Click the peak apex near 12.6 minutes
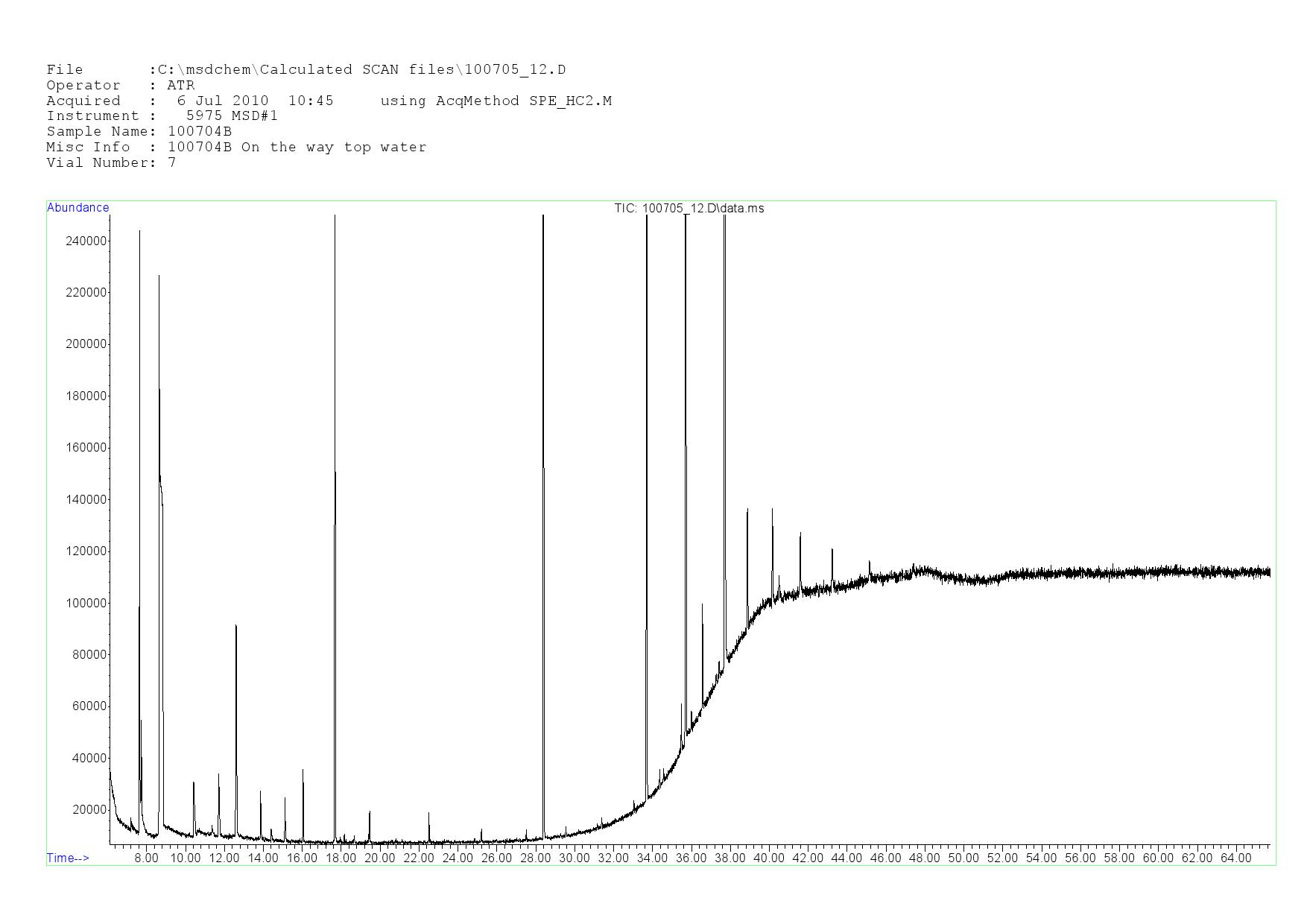This screenshot has width=1307, height=924. point(236,626)
